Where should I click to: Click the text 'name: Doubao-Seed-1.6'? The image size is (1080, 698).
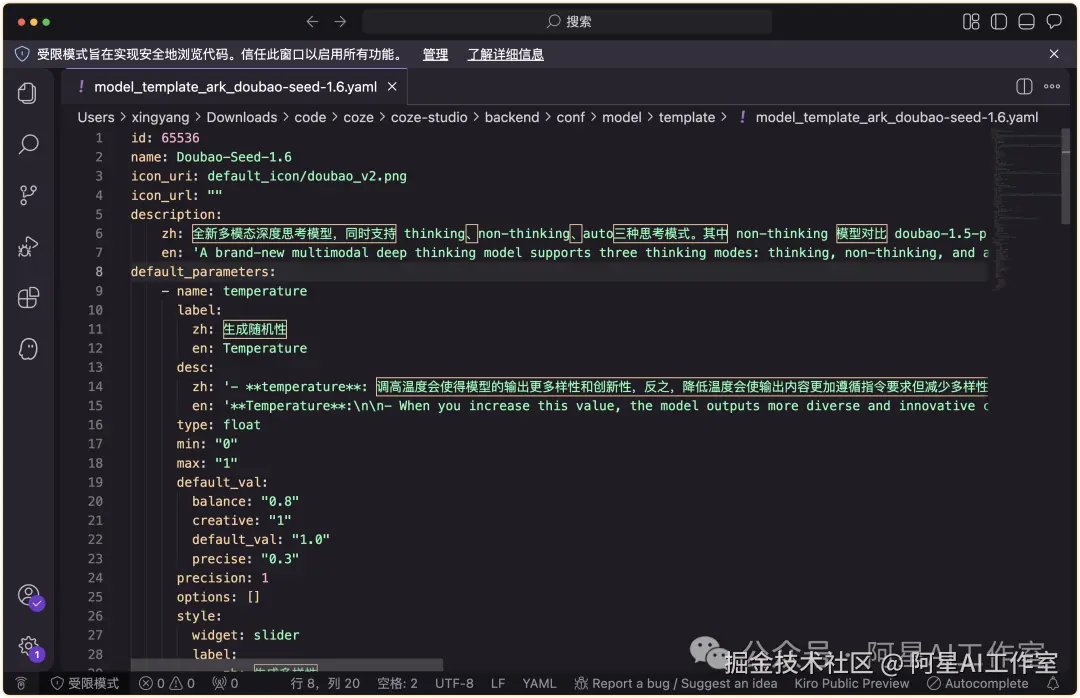tap(211, 157)
